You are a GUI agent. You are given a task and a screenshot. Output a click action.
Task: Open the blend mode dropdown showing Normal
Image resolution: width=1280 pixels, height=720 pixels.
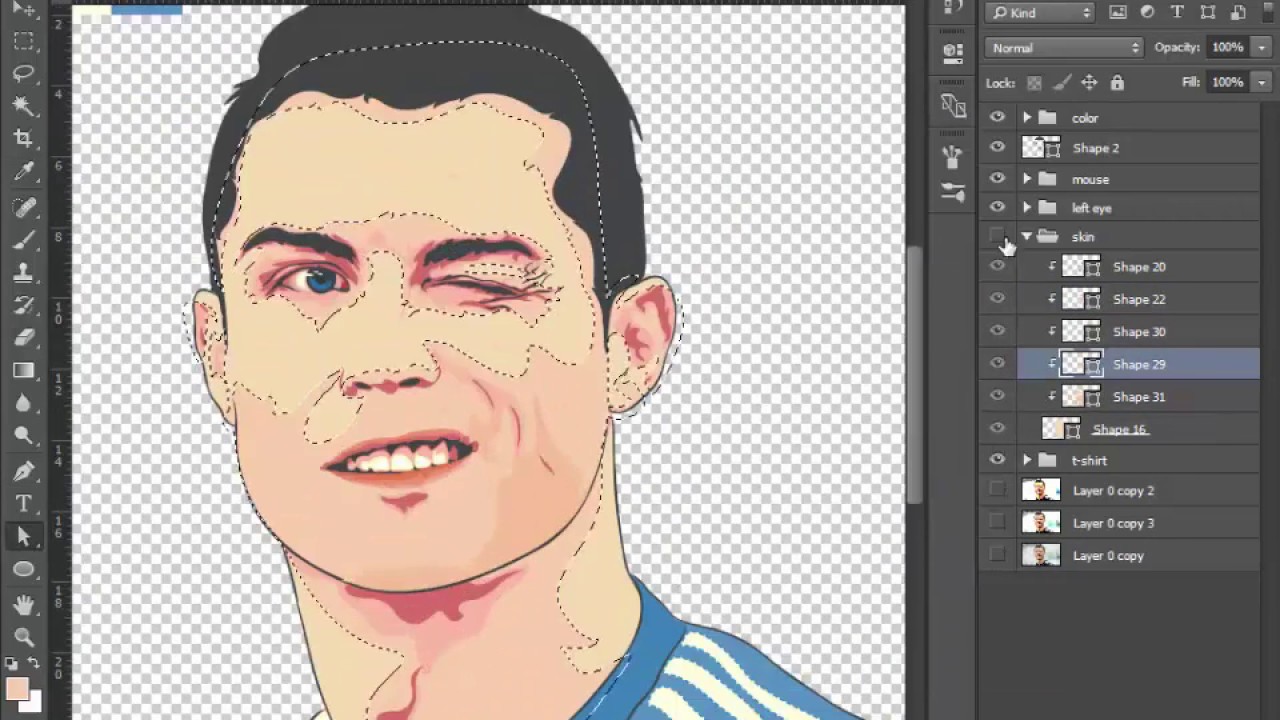pyautogui.click(x=1062, y=47)
